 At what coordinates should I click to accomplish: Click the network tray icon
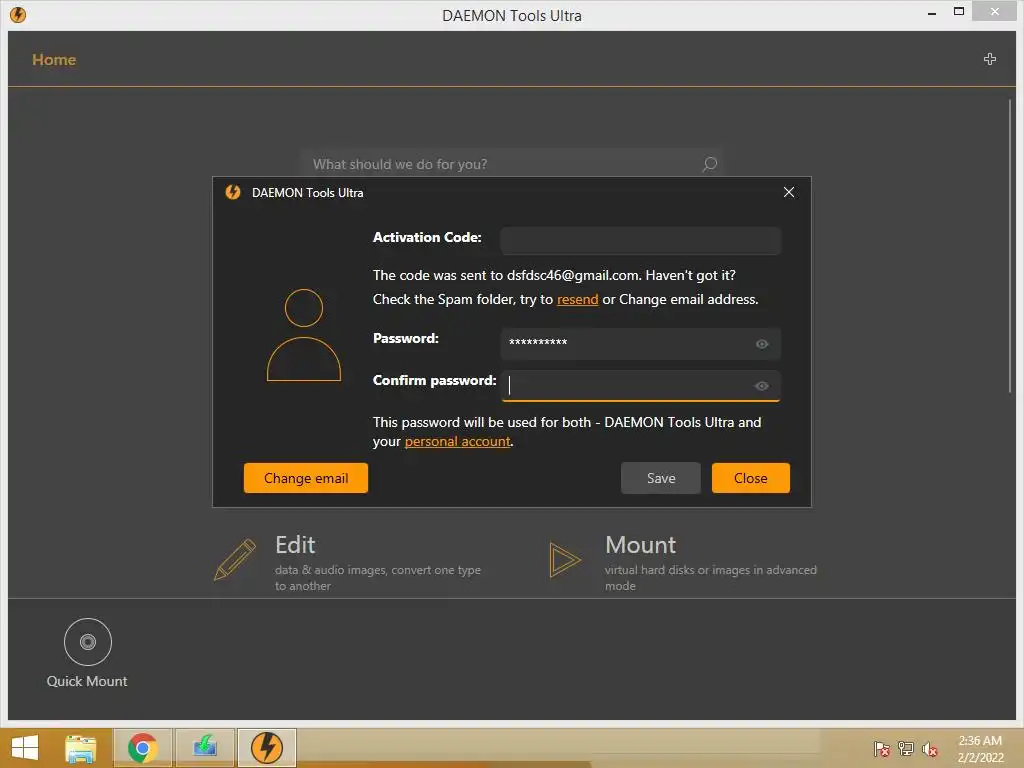click(x=906, y=748)
